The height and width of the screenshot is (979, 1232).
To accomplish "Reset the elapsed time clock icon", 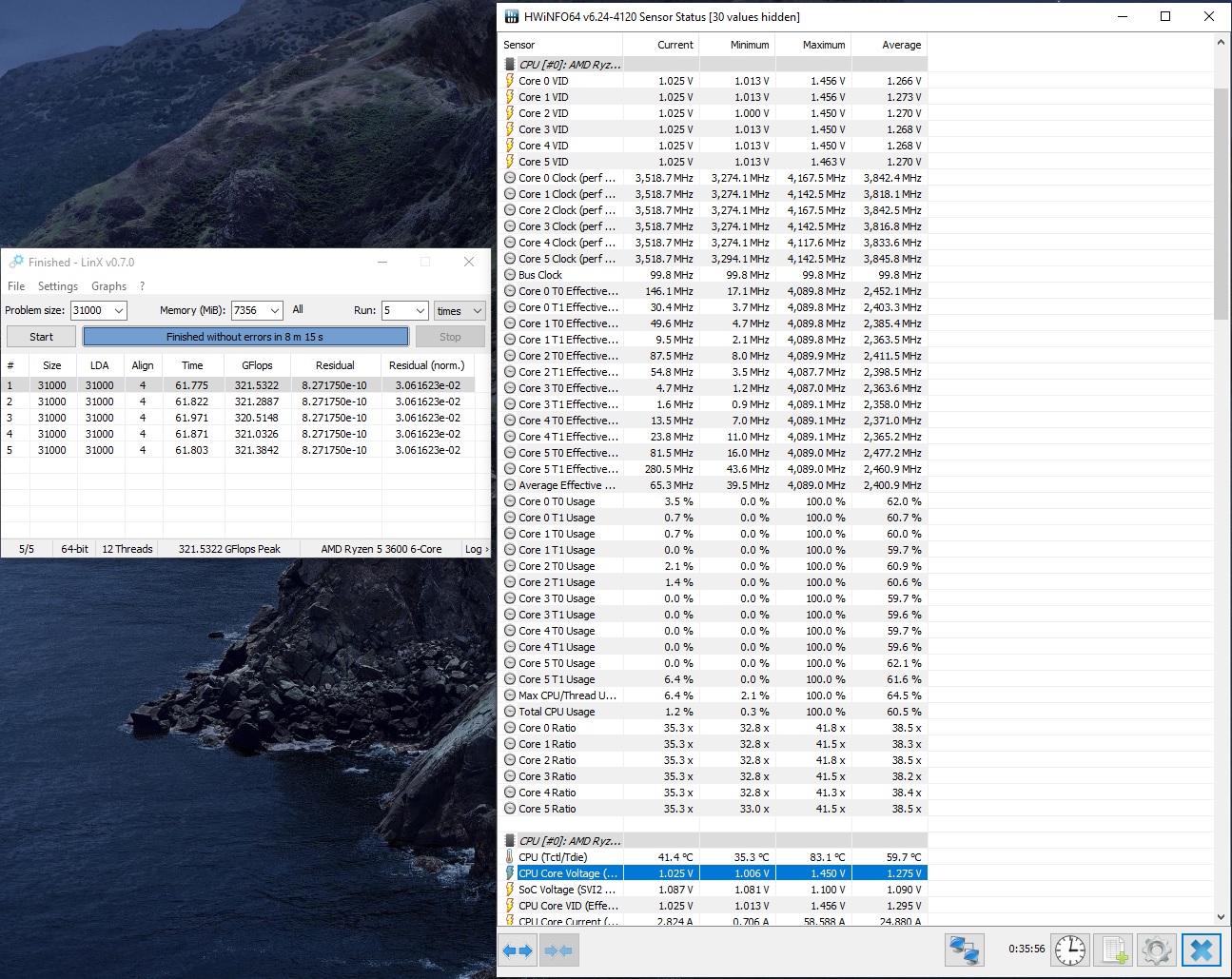I will (1070, 950).
